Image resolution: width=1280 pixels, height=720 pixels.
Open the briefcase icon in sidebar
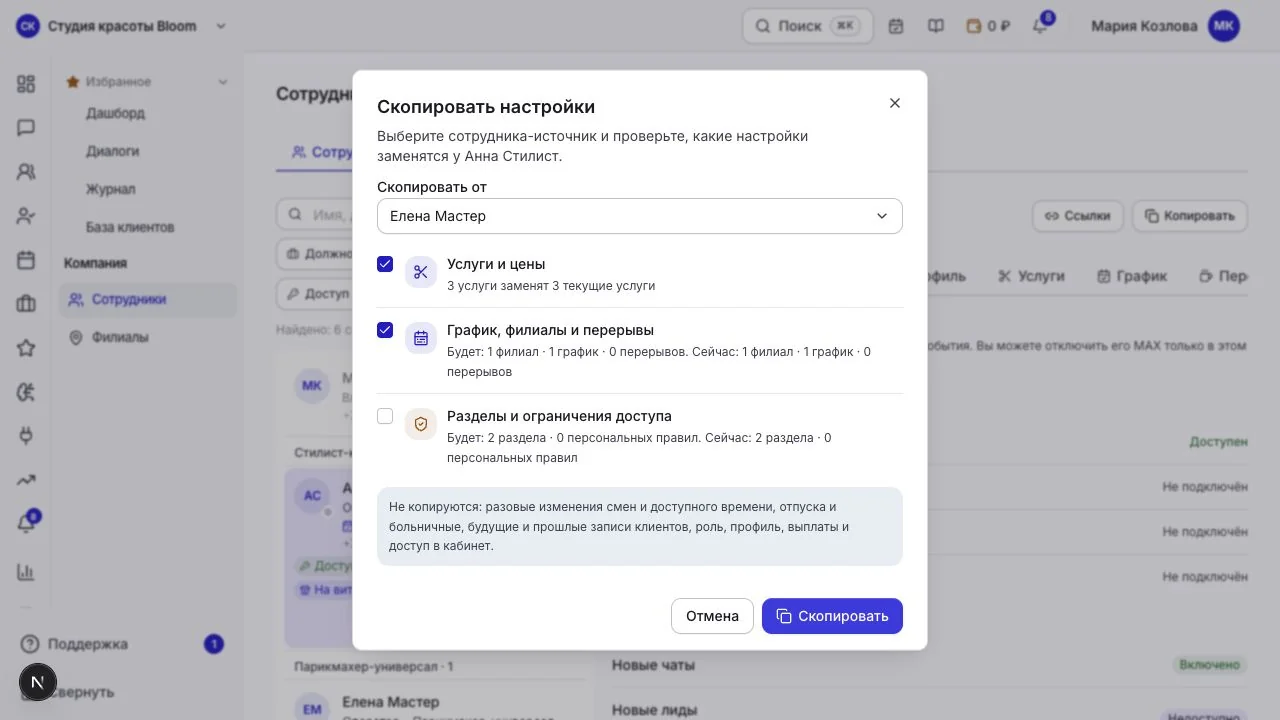26,304
